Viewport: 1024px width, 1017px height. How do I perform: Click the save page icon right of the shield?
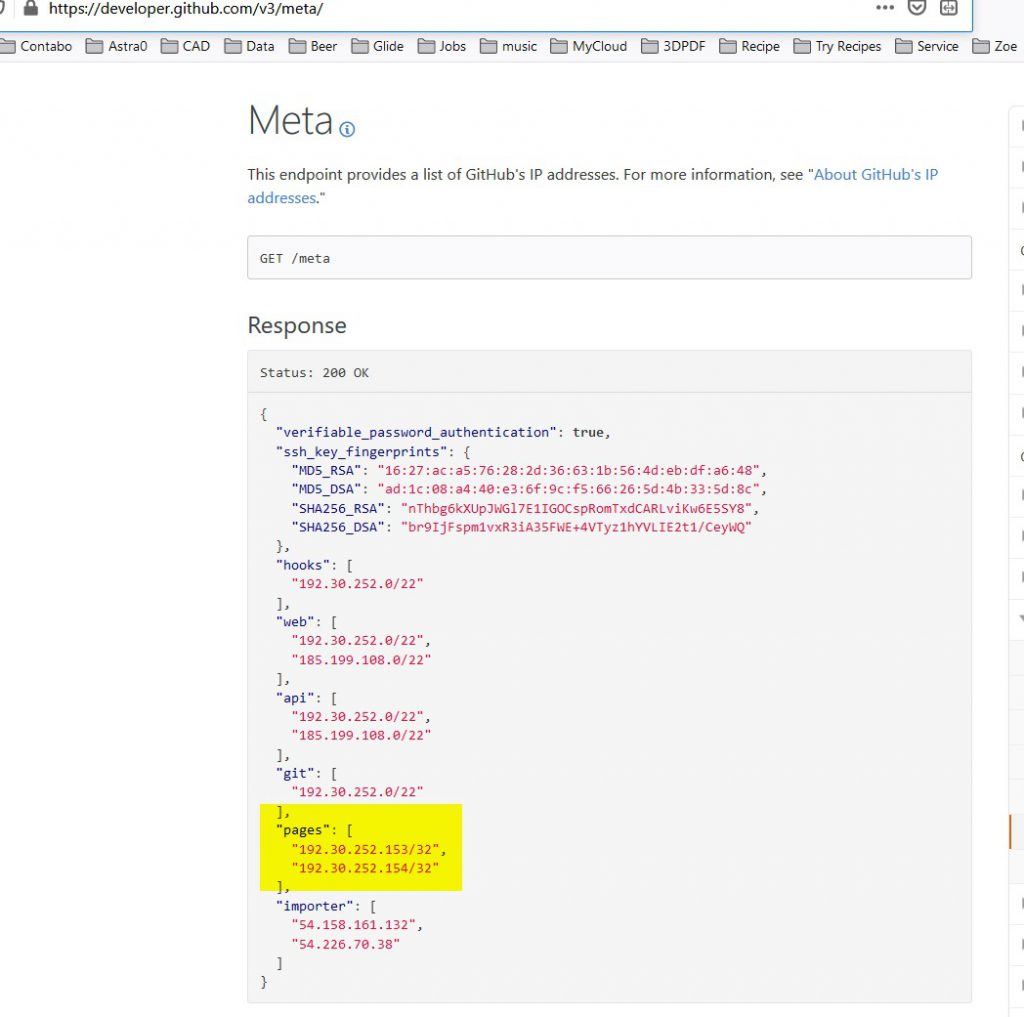(948, 8)
